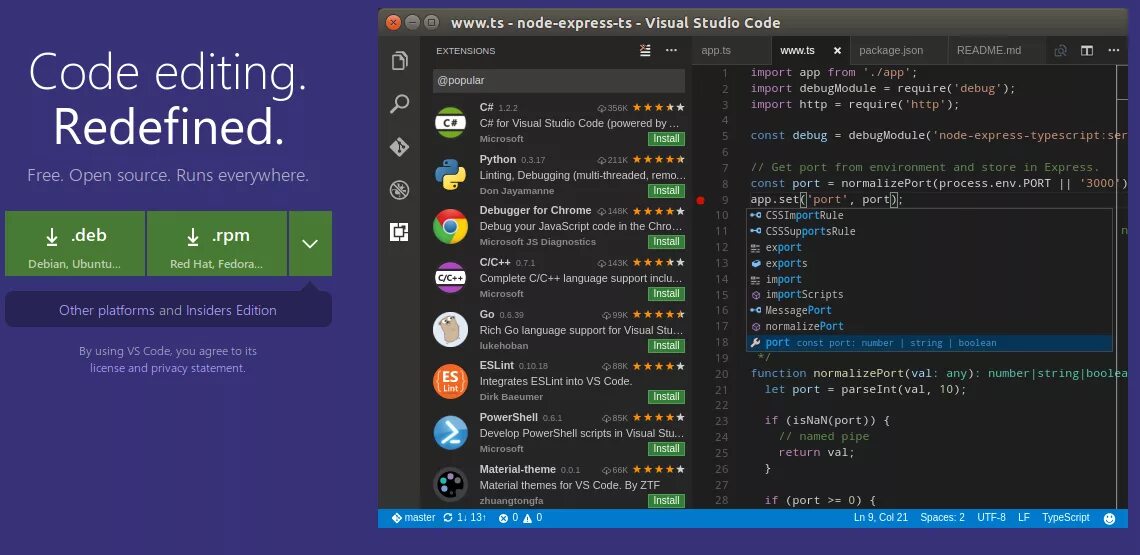Select the highlighted port suggestion
The image size is (1140, 555).
(x=928, y=343)
